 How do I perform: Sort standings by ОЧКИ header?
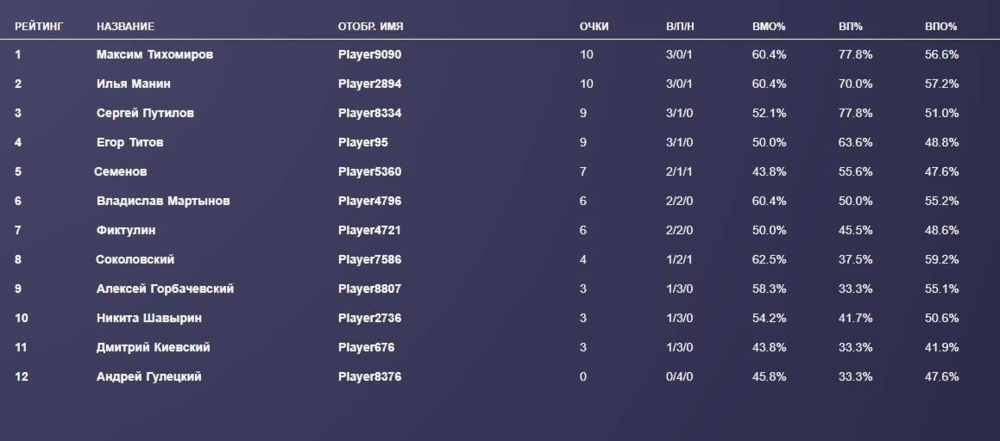pos(594,26)
